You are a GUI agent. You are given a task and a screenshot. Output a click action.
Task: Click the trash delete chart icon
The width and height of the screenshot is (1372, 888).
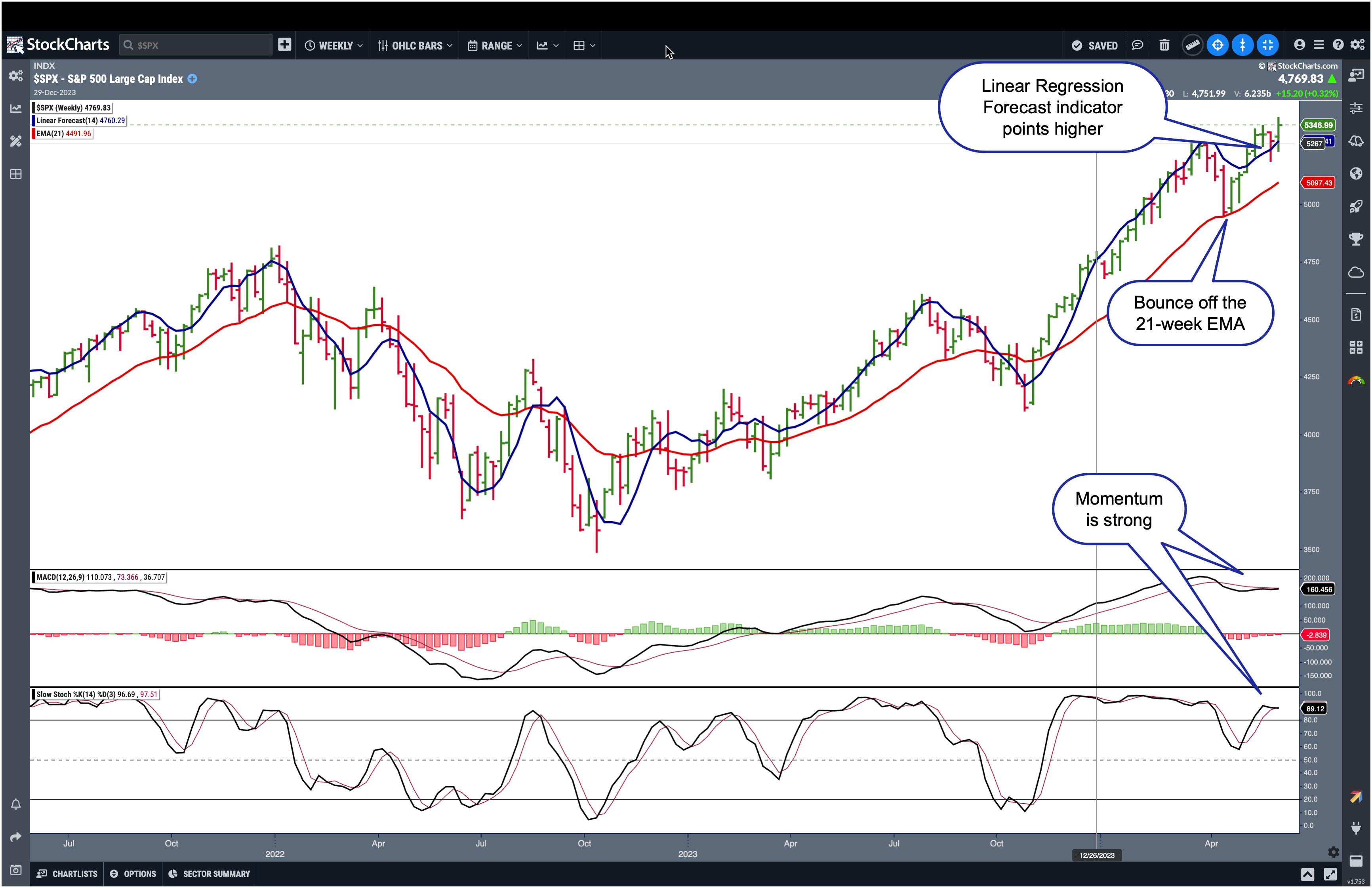pos(1164,45)
